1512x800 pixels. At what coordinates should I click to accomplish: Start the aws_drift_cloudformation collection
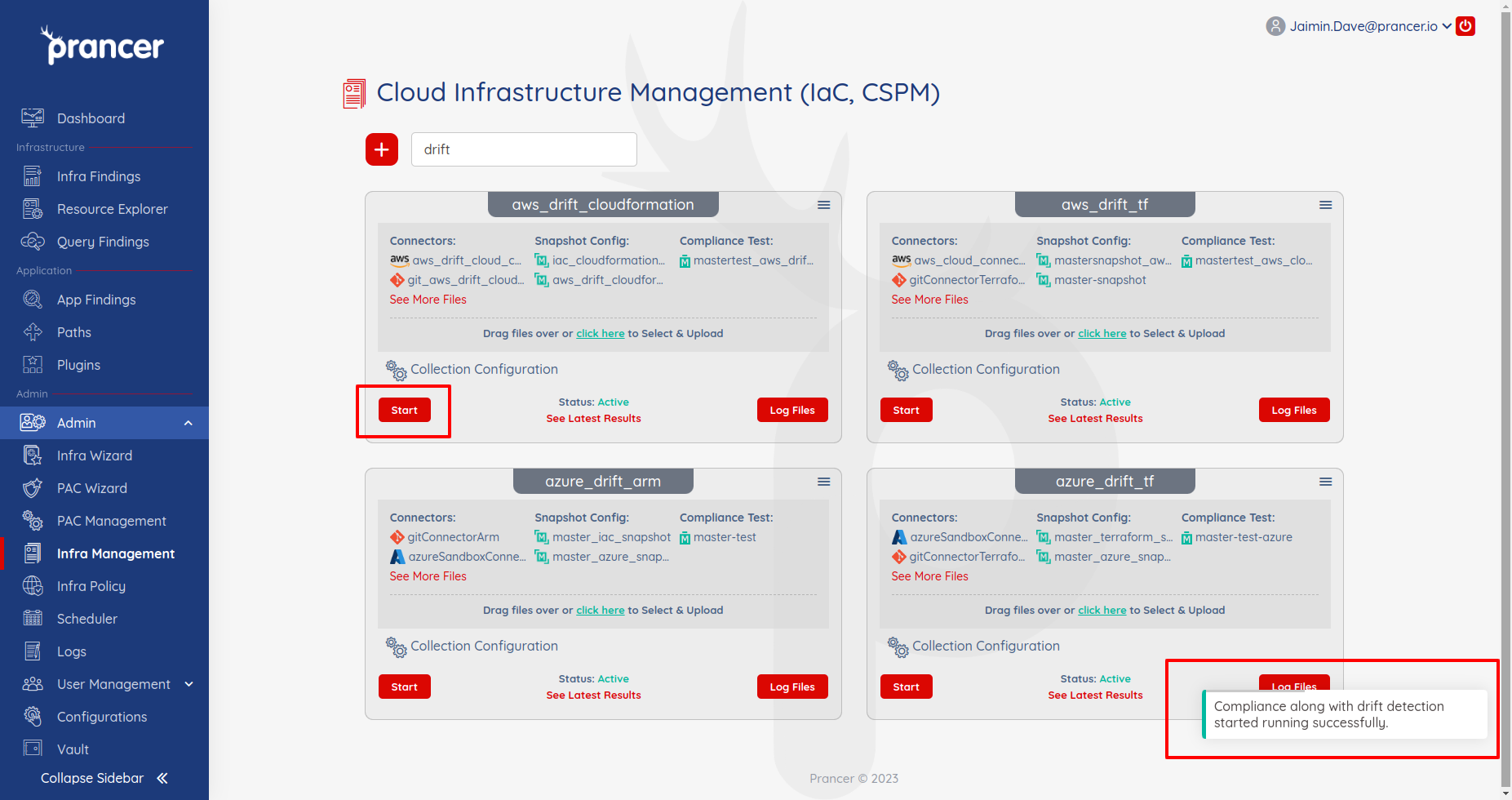[x=405, y=410]
